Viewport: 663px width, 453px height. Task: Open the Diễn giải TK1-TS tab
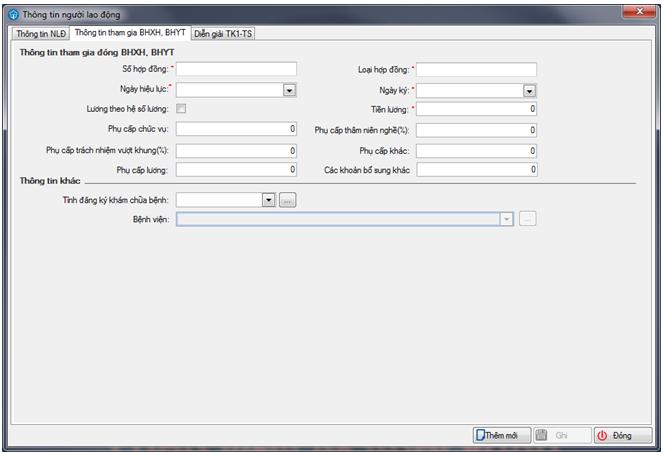point(223,34)
